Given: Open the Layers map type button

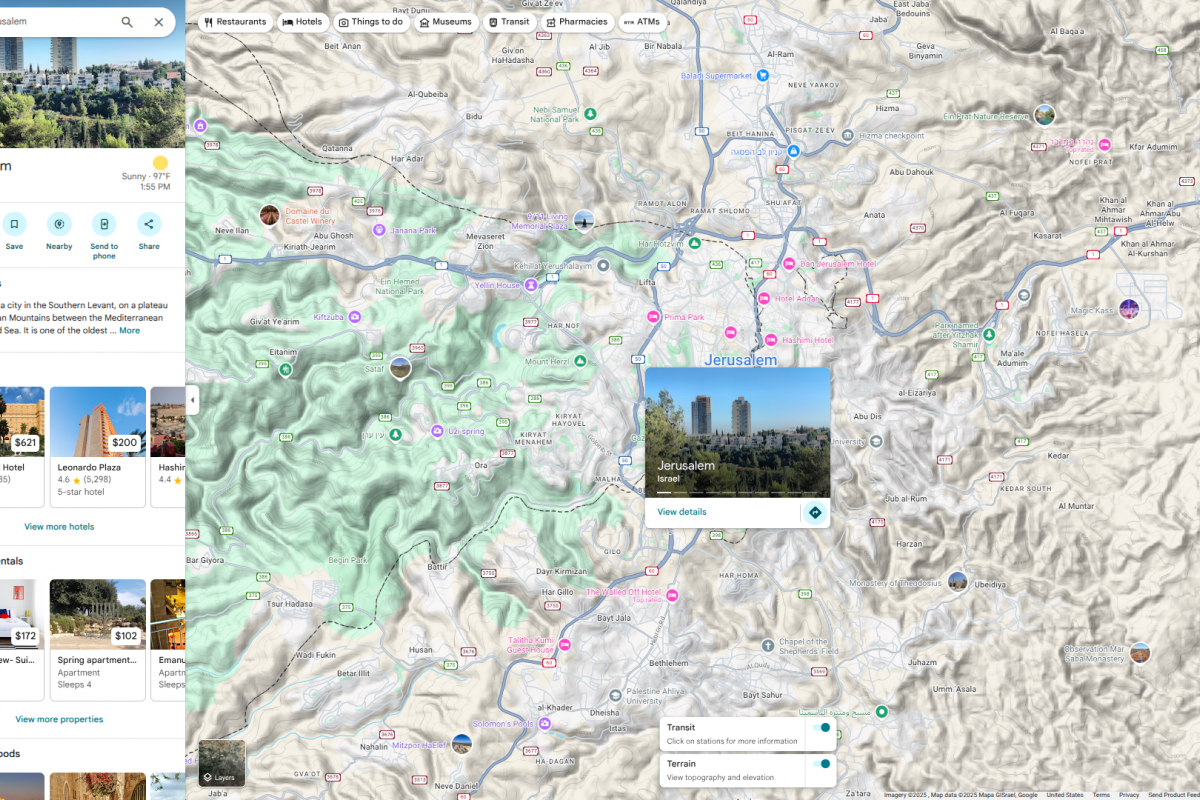Looking at the screenshot, I should click(x=221, y=763).
